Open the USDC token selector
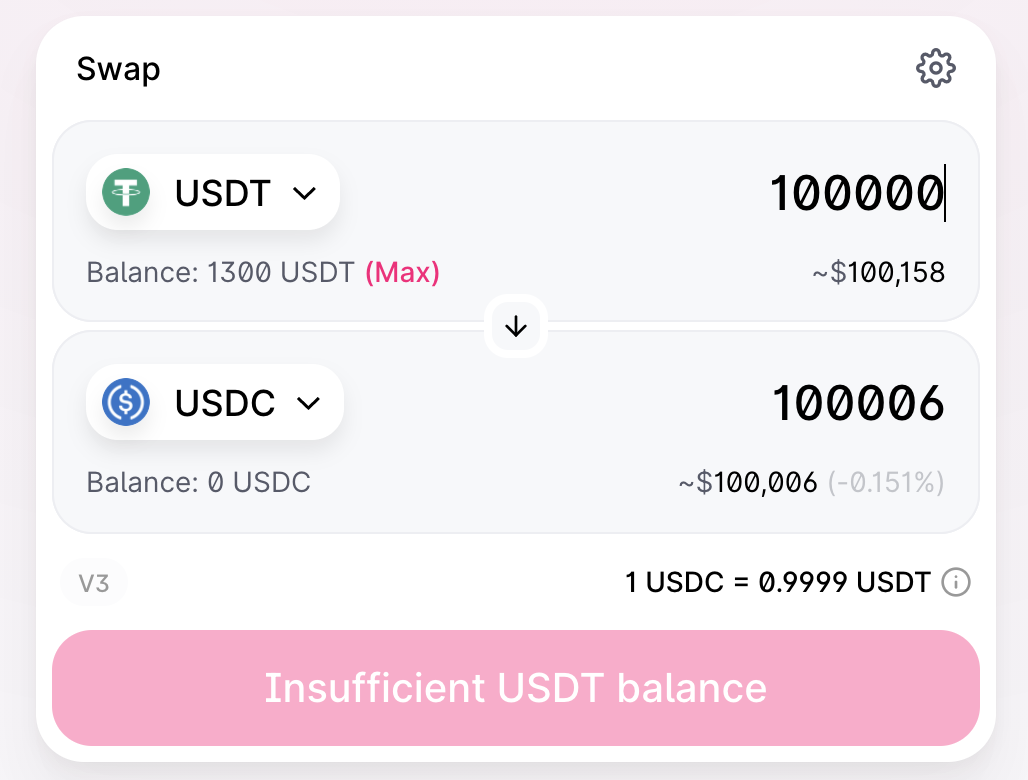The image size is (1028, 780). [x=214, y=402]
